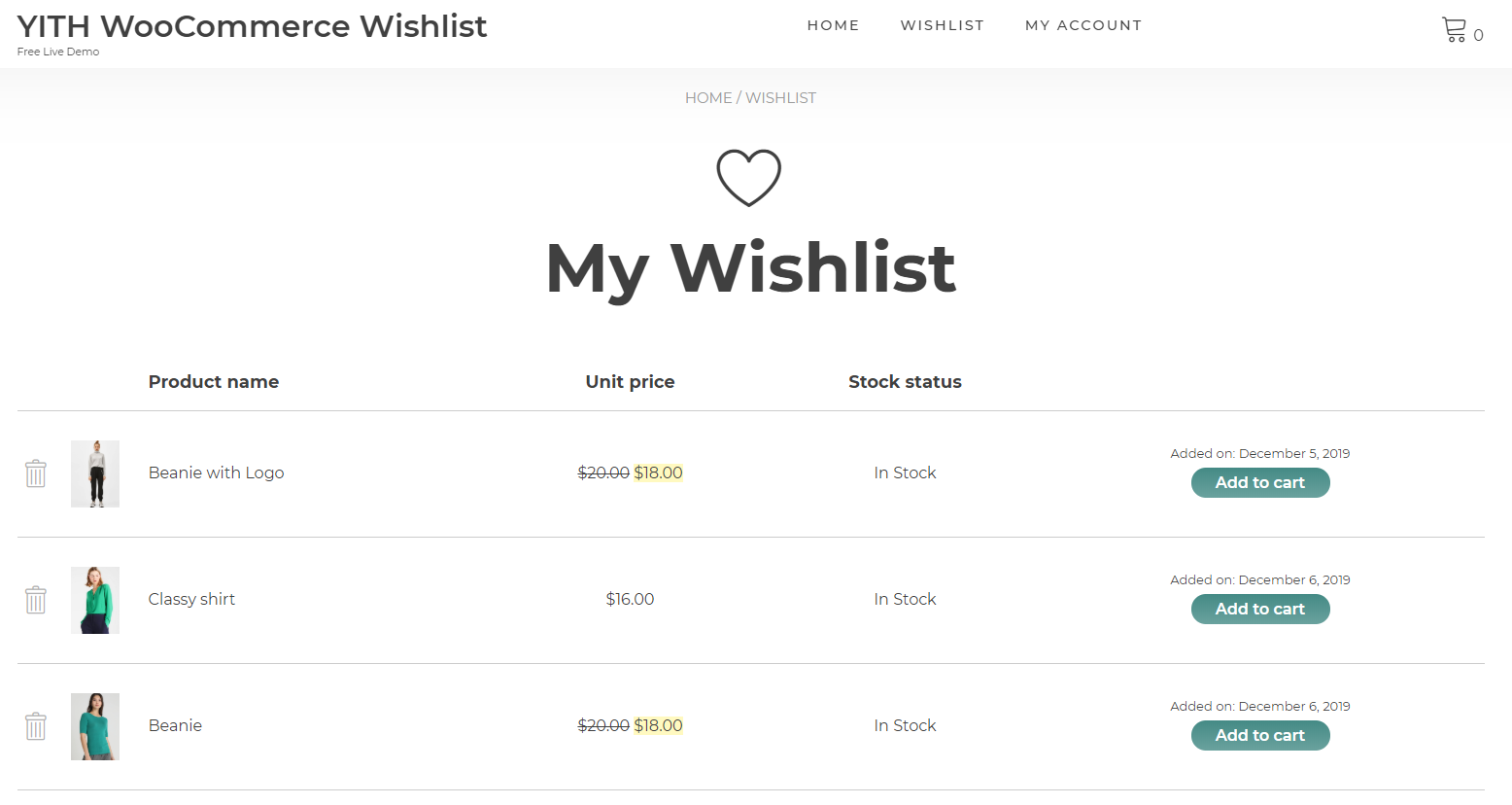Add "Beanie" to cart

click(x=1260, y=735)
